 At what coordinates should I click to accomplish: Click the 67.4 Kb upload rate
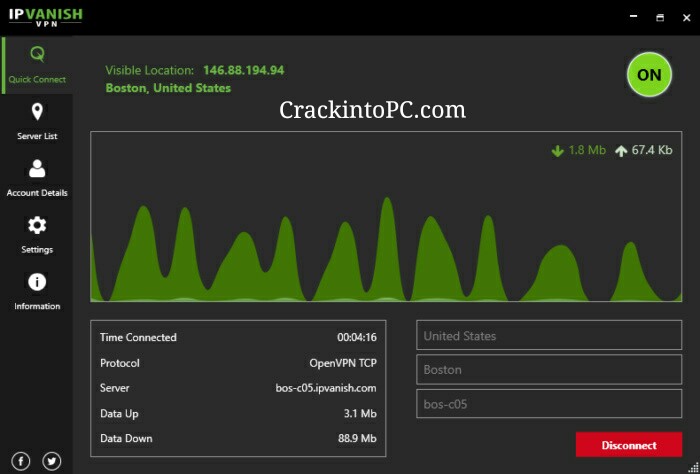[652, 150]
